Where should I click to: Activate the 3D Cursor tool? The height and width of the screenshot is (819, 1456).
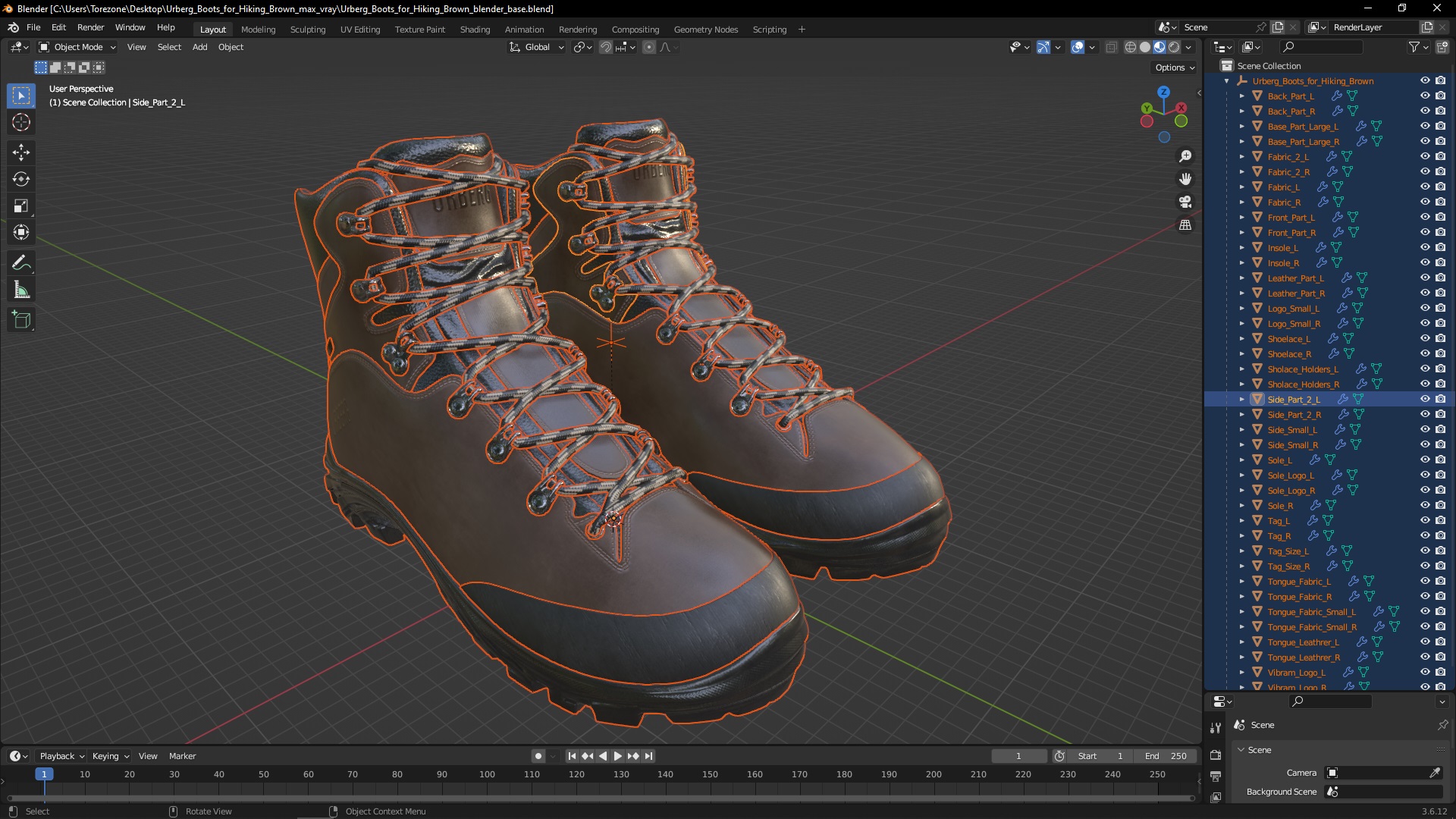tap(21, 122)
